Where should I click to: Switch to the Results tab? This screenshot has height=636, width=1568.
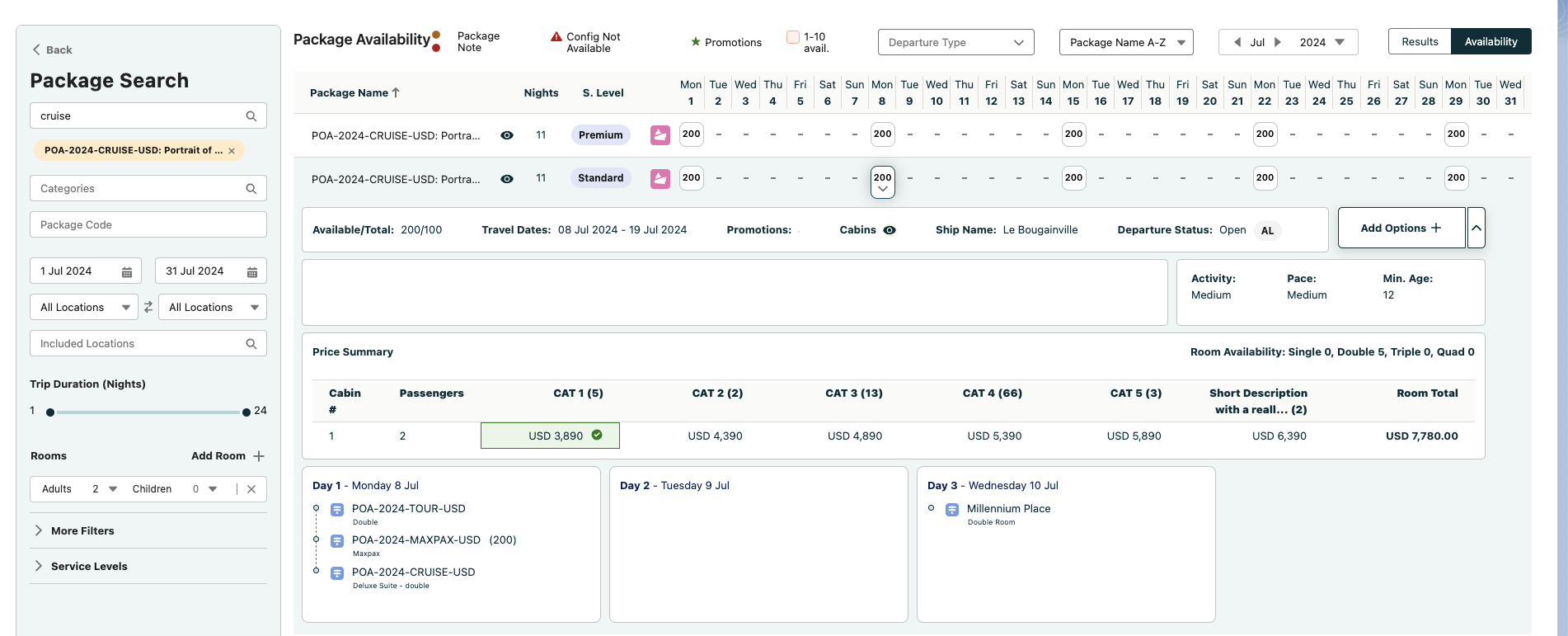coord(1420,41)
